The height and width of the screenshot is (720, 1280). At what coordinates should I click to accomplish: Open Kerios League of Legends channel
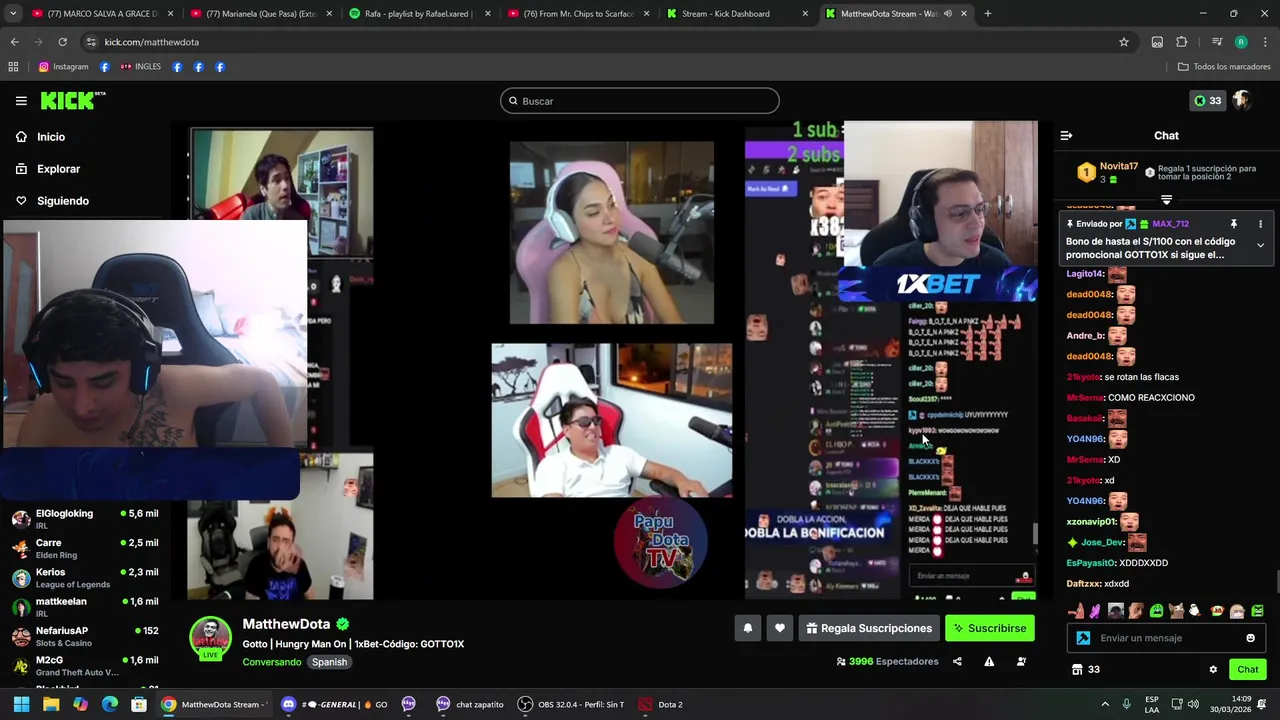point(85,578)
